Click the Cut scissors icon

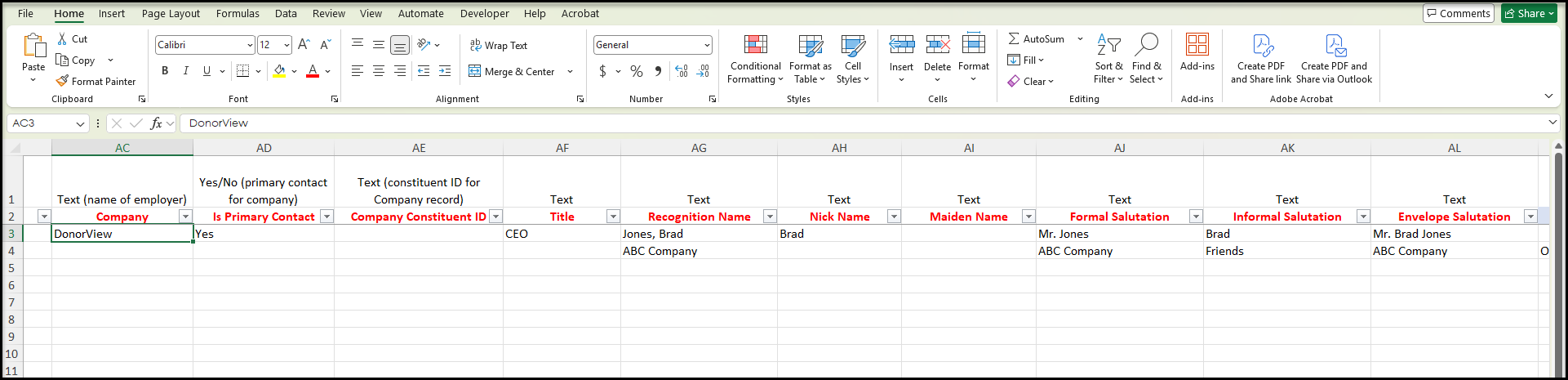coord(62,38)
